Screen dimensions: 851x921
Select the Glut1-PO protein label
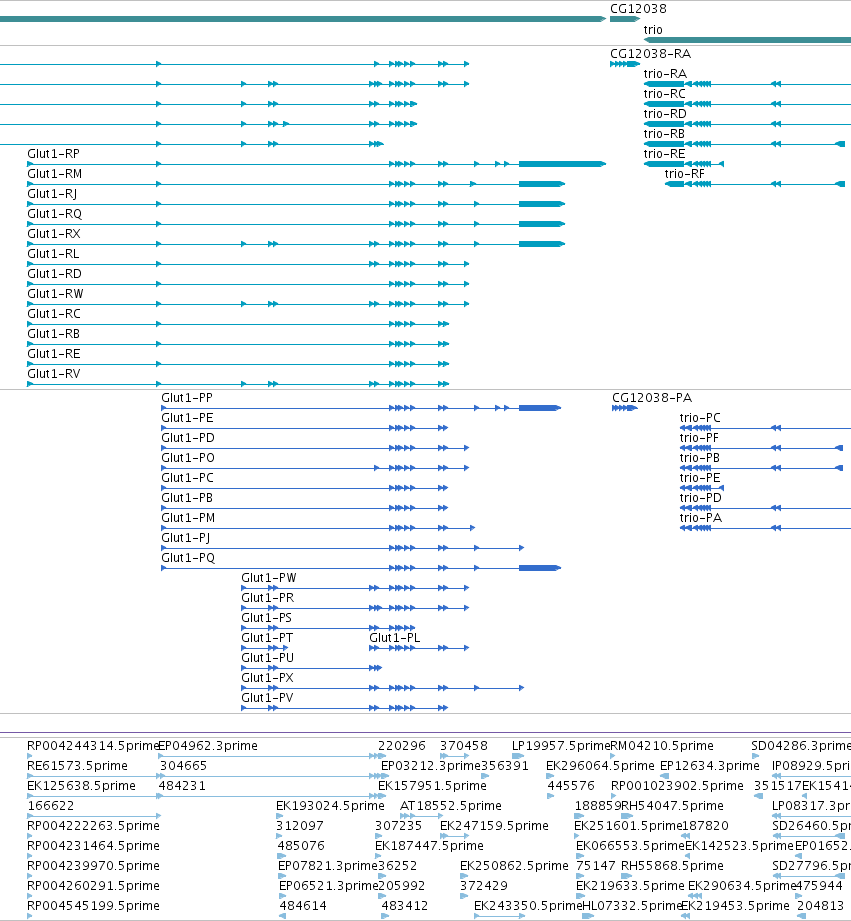(188, 458)
